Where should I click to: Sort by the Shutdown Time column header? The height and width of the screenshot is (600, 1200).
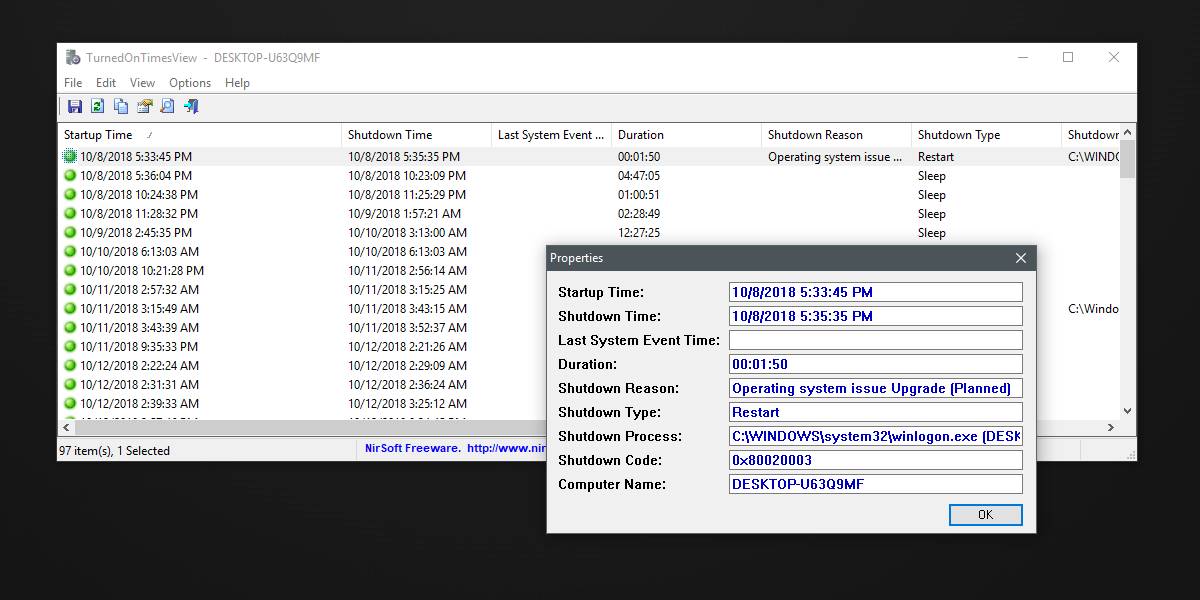click(x=416, y=134)
